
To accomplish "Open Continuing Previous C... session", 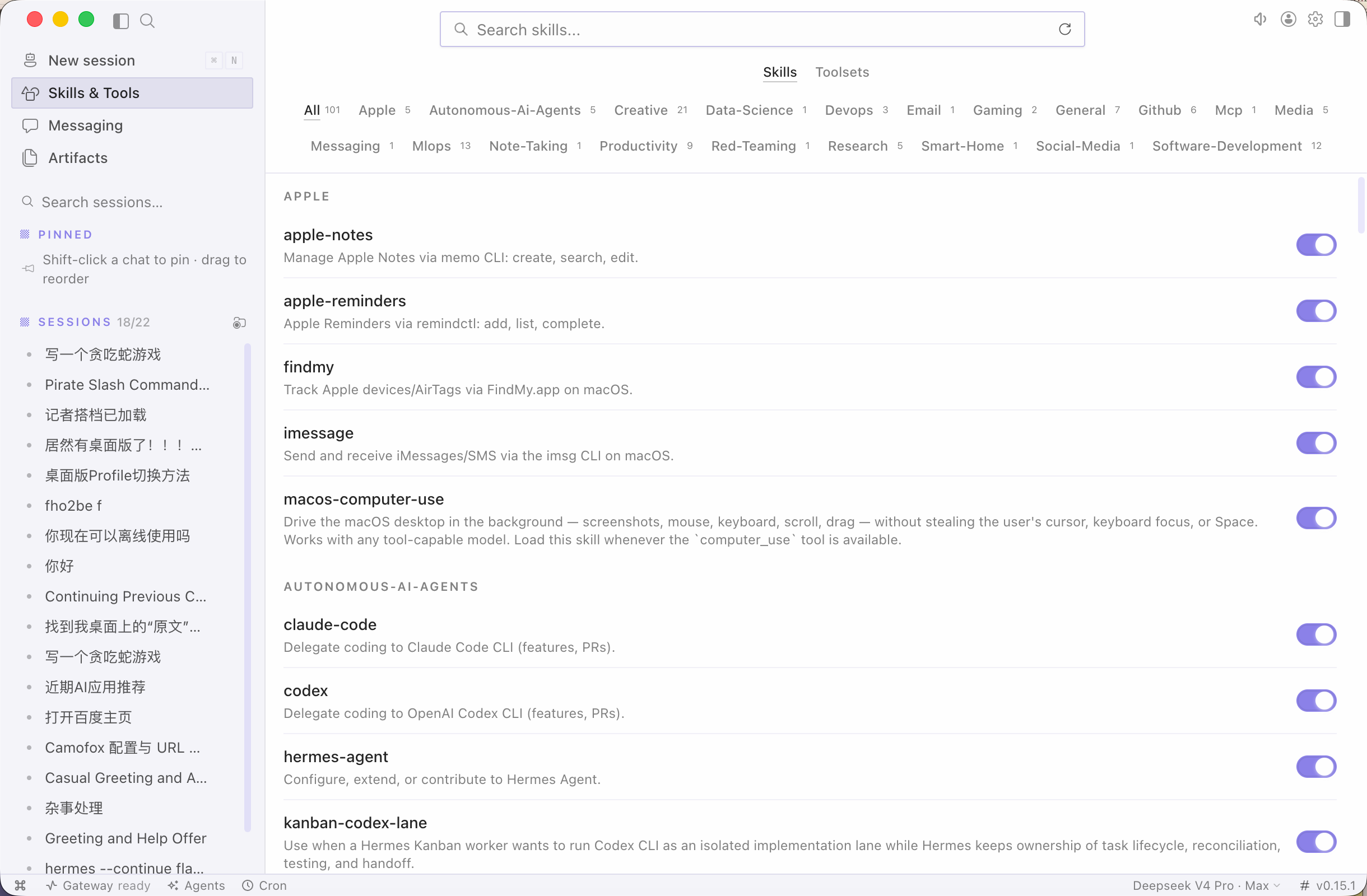I will tap(127, 596).
